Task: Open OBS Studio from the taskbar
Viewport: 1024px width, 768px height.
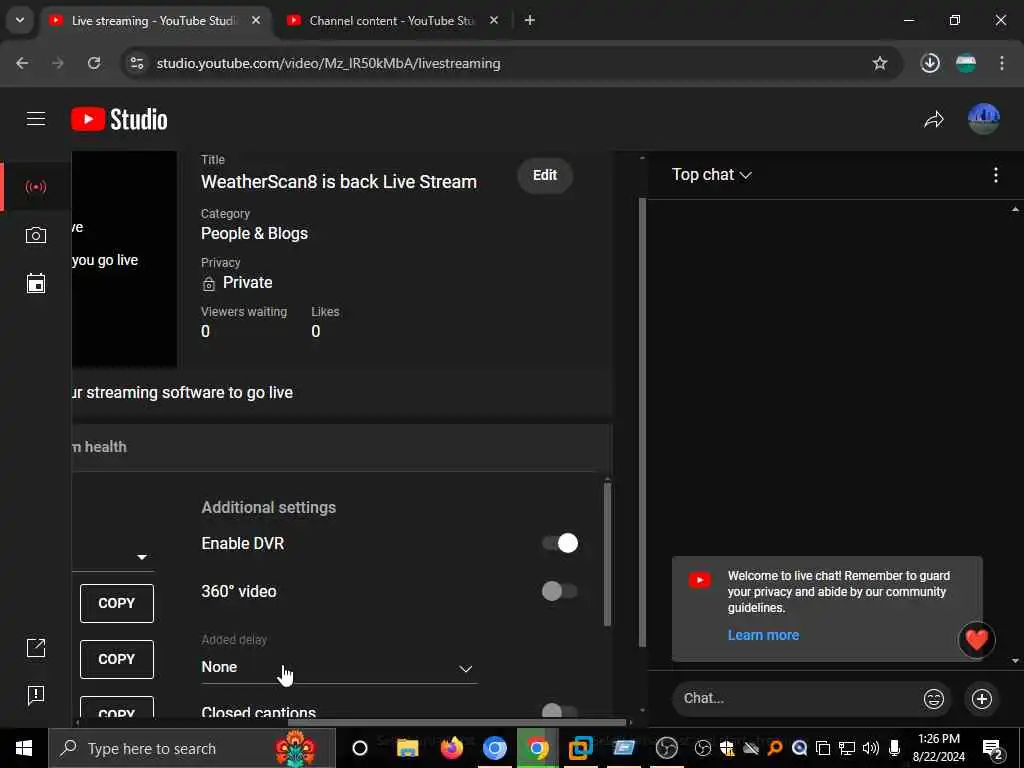Action: 667,748
